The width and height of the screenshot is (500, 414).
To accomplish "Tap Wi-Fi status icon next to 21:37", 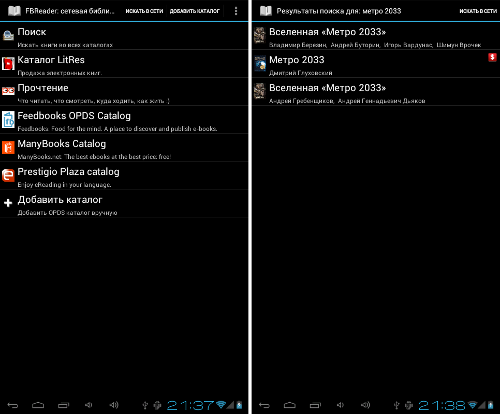I will [221, 405].
